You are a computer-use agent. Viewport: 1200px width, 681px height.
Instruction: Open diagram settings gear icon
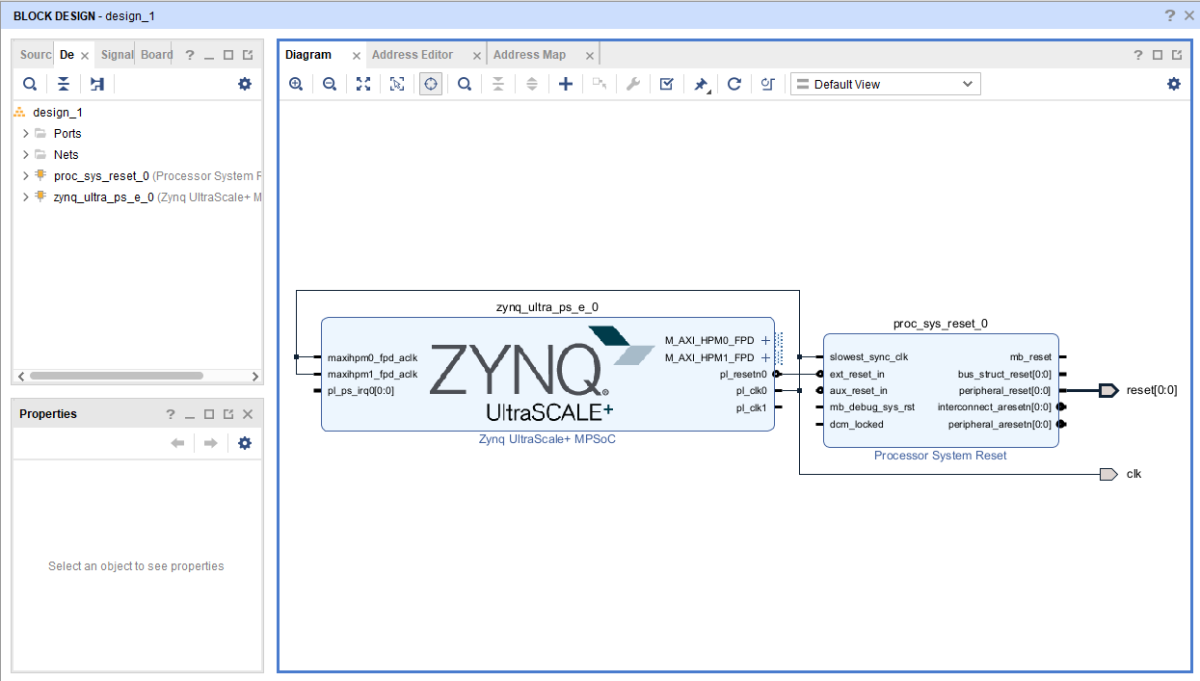(1174, 85)
